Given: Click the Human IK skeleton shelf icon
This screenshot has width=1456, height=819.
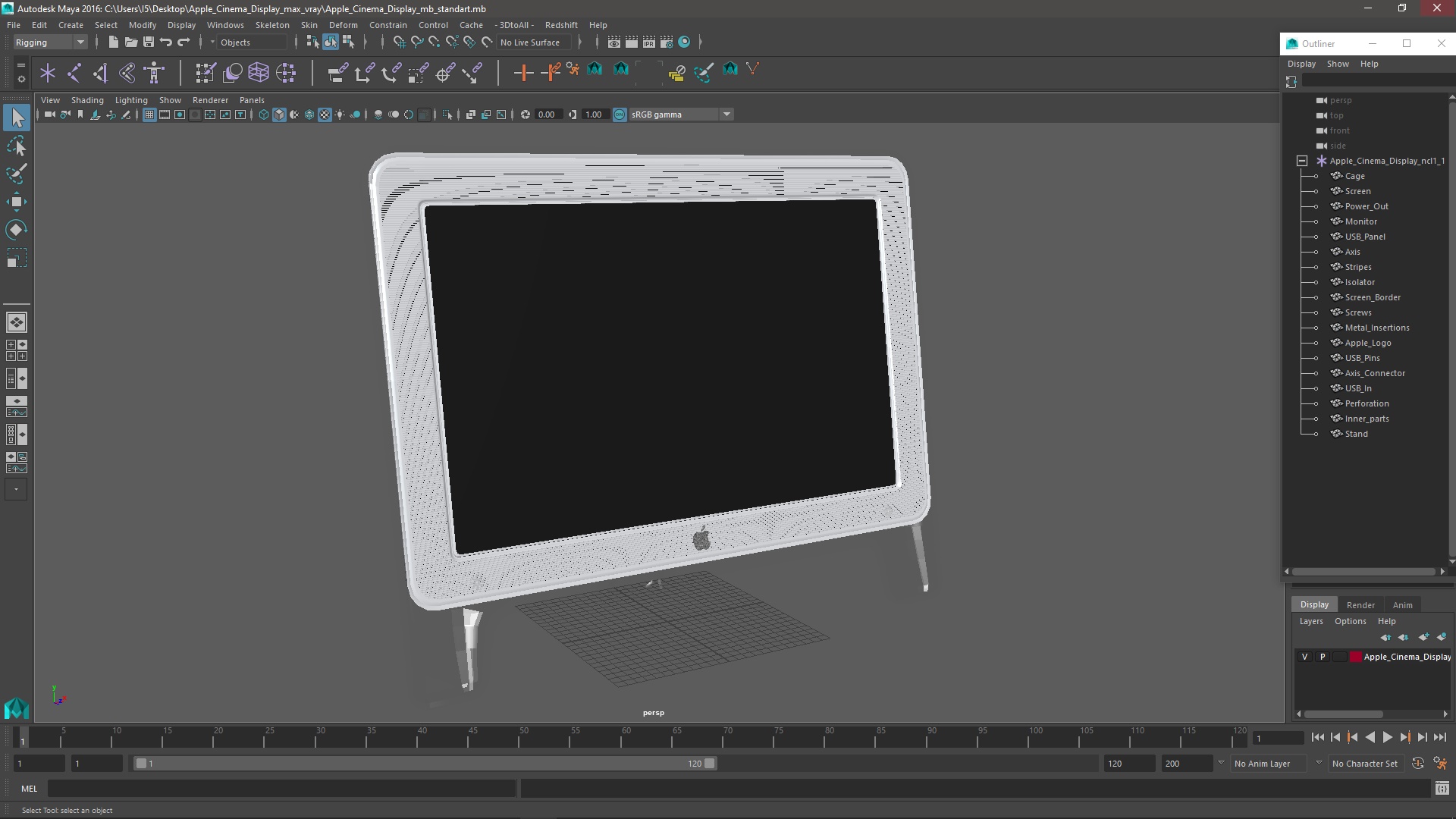Looking at the screenshot, I should tap(154, 73).
